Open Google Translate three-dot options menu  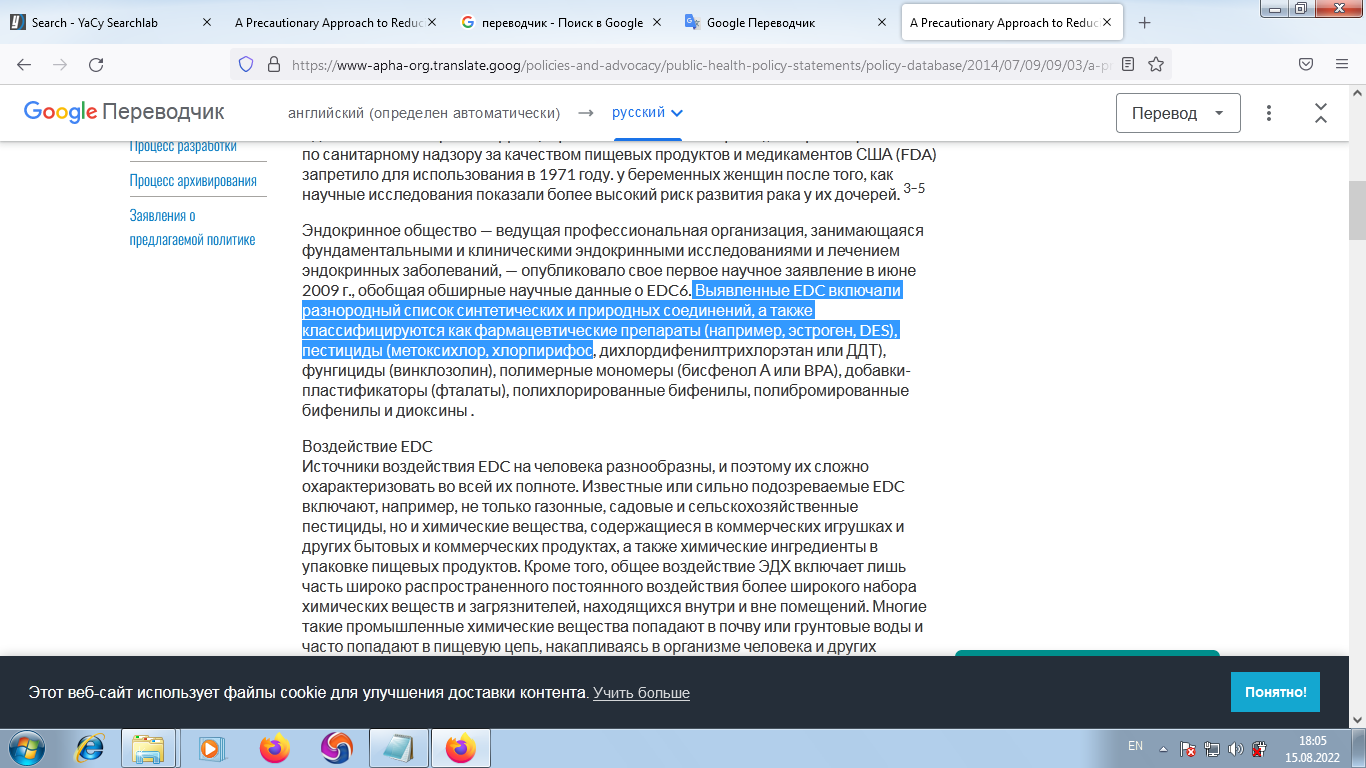click(1269, 113)
